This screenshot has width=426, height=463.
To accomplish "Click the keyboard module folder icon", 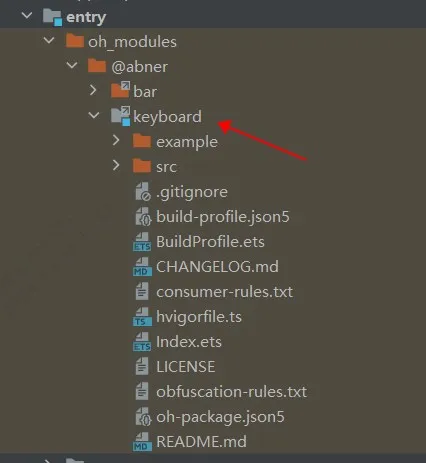I will [121, 116].
